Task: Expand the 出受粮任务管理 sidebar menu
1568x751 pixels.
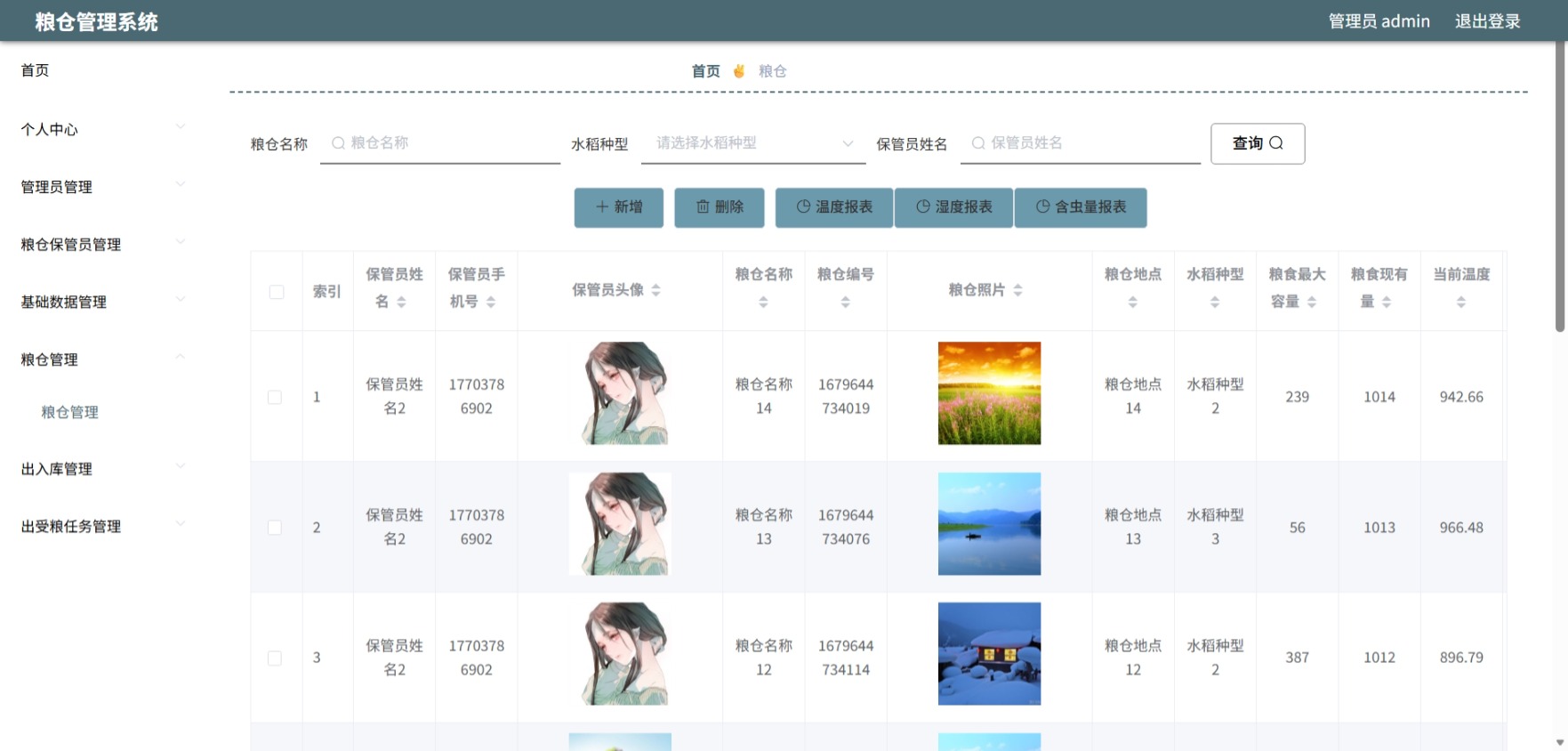Action: pos(102,527)
